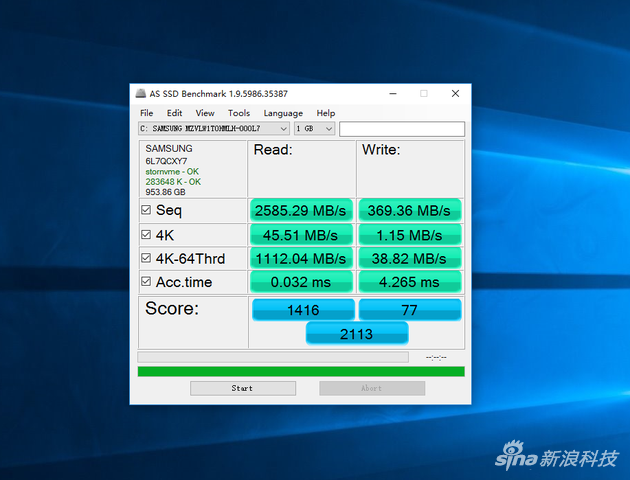630x480 pixels.
Task: Click the total score 2113 box
Action: click(x=357, y=334)
